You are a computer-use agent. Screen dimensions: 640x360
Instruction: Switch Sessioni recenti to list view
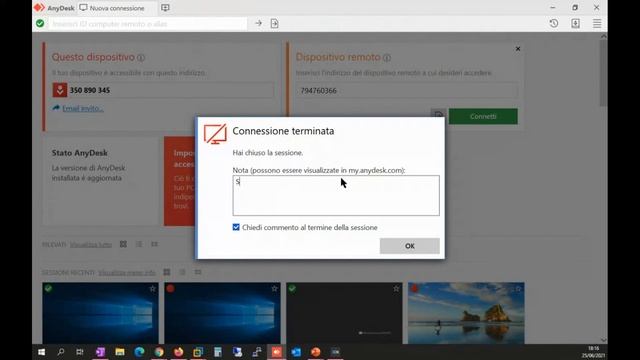182,272
